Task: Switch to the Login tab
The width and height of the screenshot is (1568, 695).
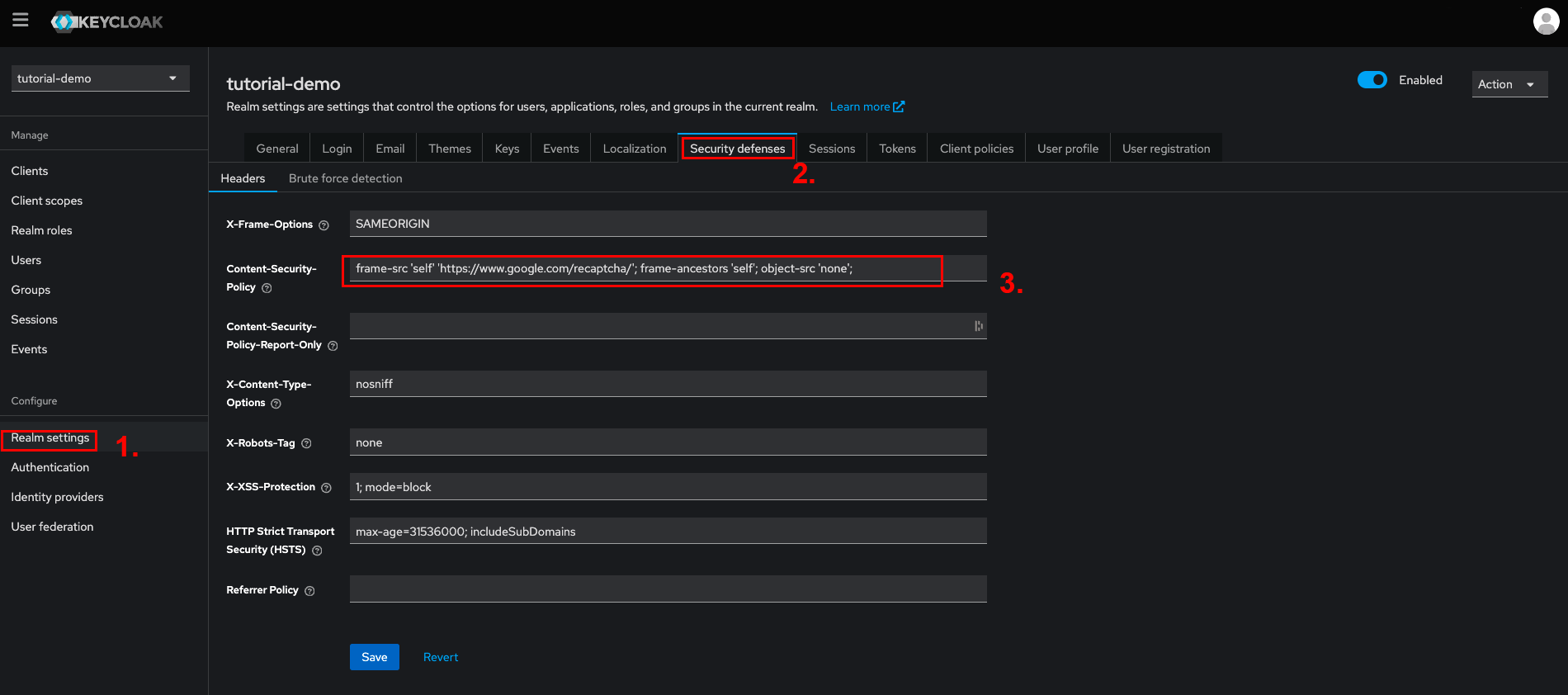Action: (x=337, y=149)
